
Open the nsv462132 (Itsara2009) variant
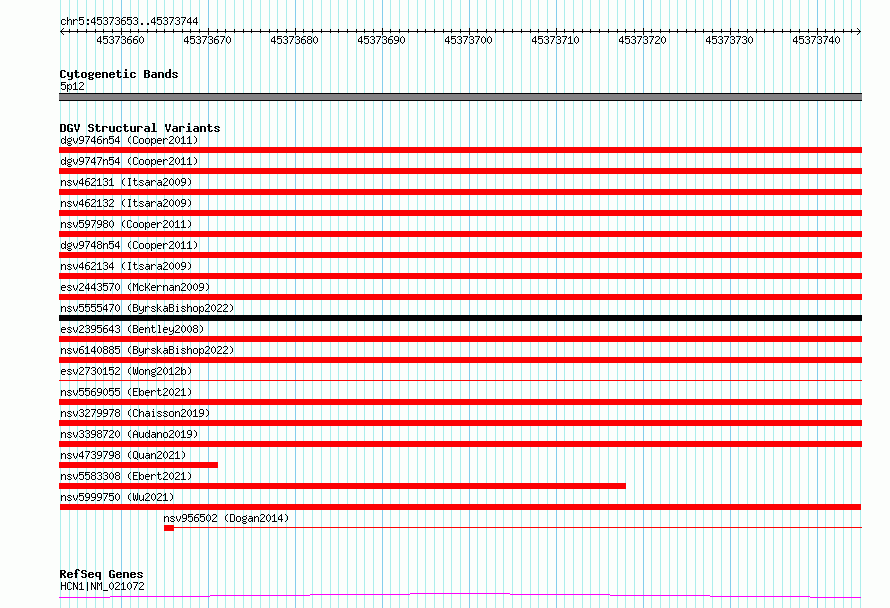tap(126, 203)
